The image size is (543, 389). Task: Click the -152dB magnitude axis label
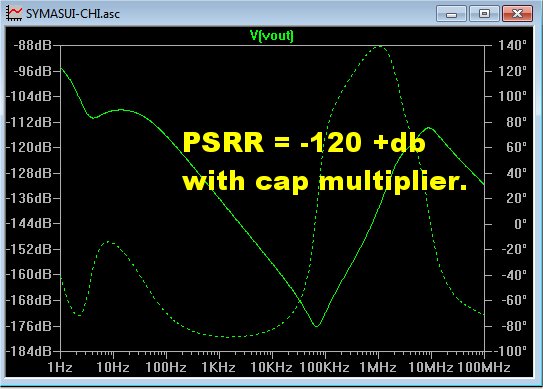click(29, 249)
